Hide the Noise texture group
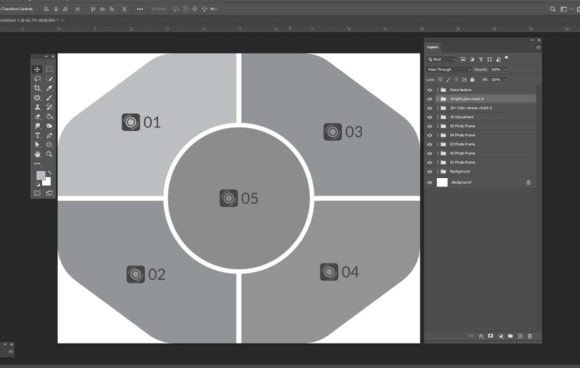 tap(429, 90)
